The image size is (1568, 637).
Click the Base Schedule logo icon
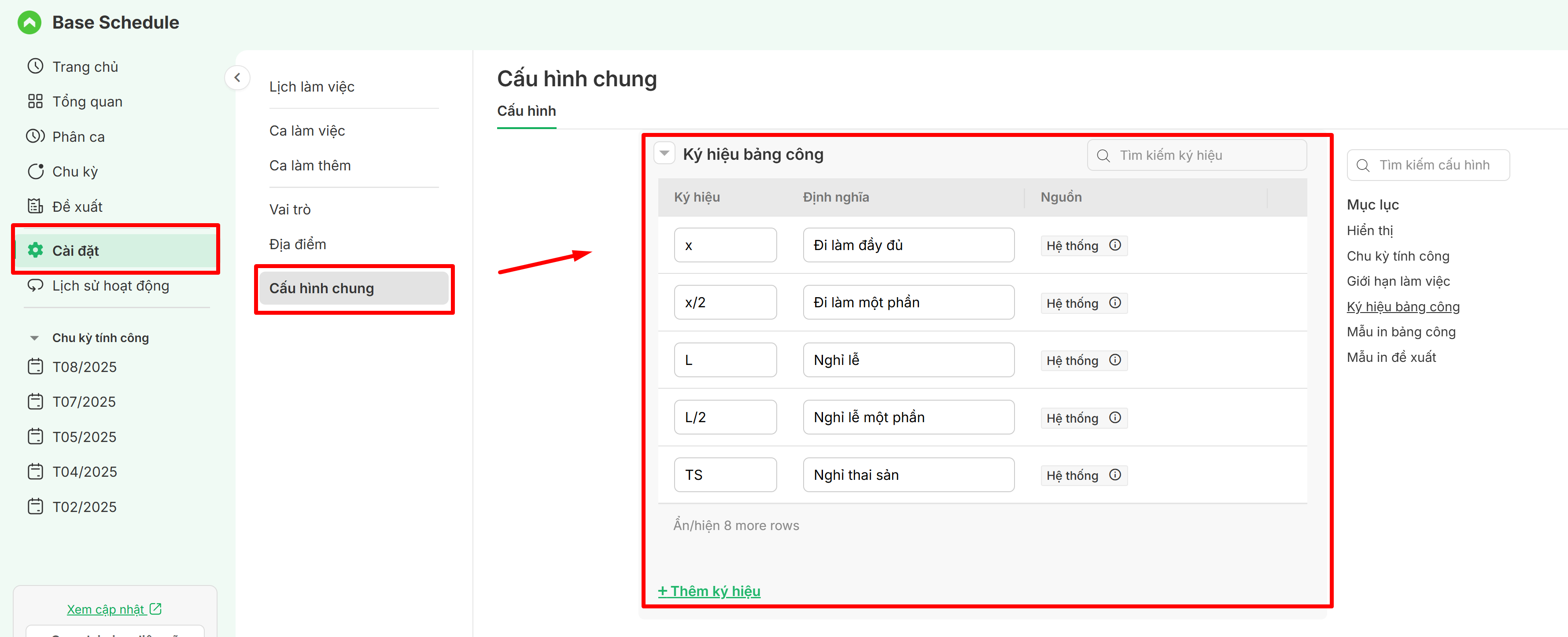pyautogui.click(x=29, y=22)
